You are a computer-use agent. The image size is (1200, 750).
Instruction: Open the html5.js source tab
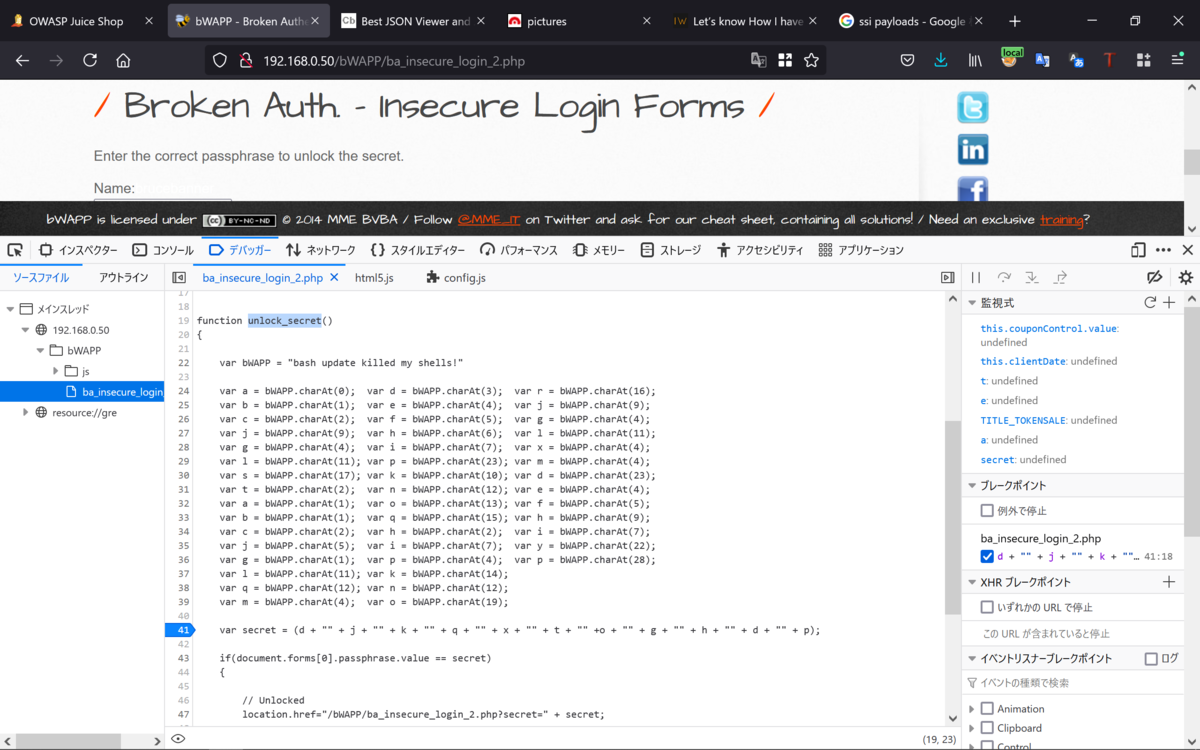[374, 278]
